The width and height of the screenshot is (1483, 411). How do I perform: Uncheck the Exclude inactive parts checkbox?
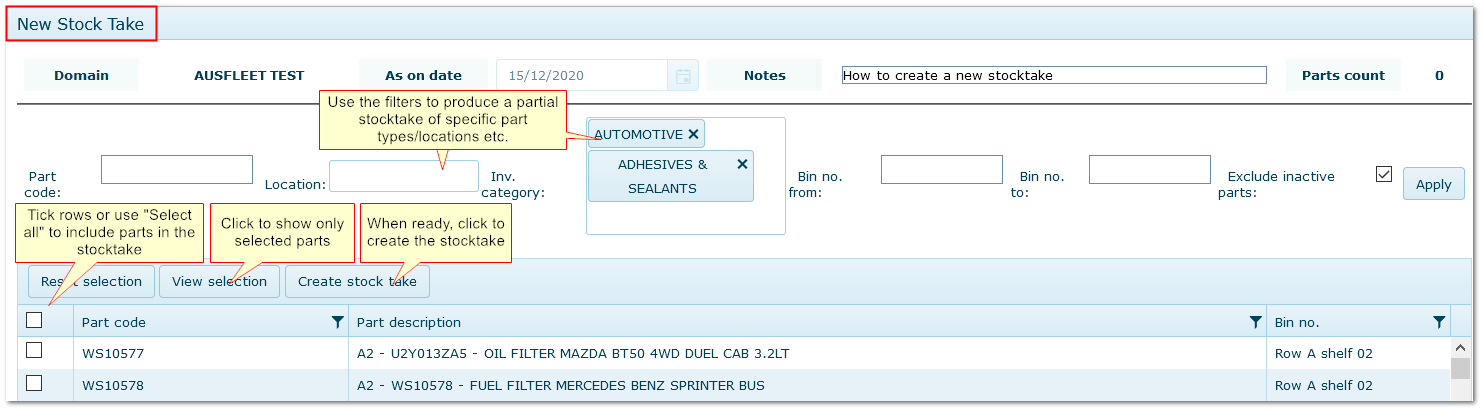(1384, 174)
